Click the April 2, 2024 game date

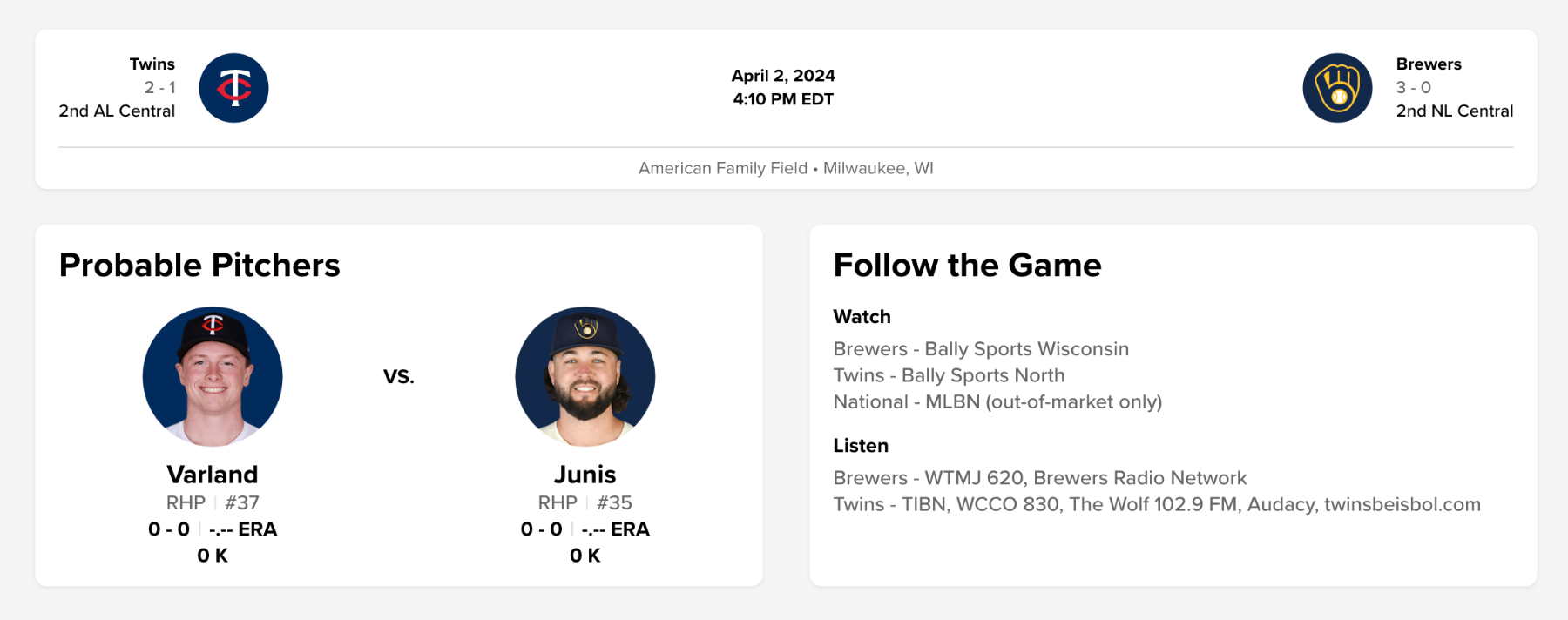(783, 76)
